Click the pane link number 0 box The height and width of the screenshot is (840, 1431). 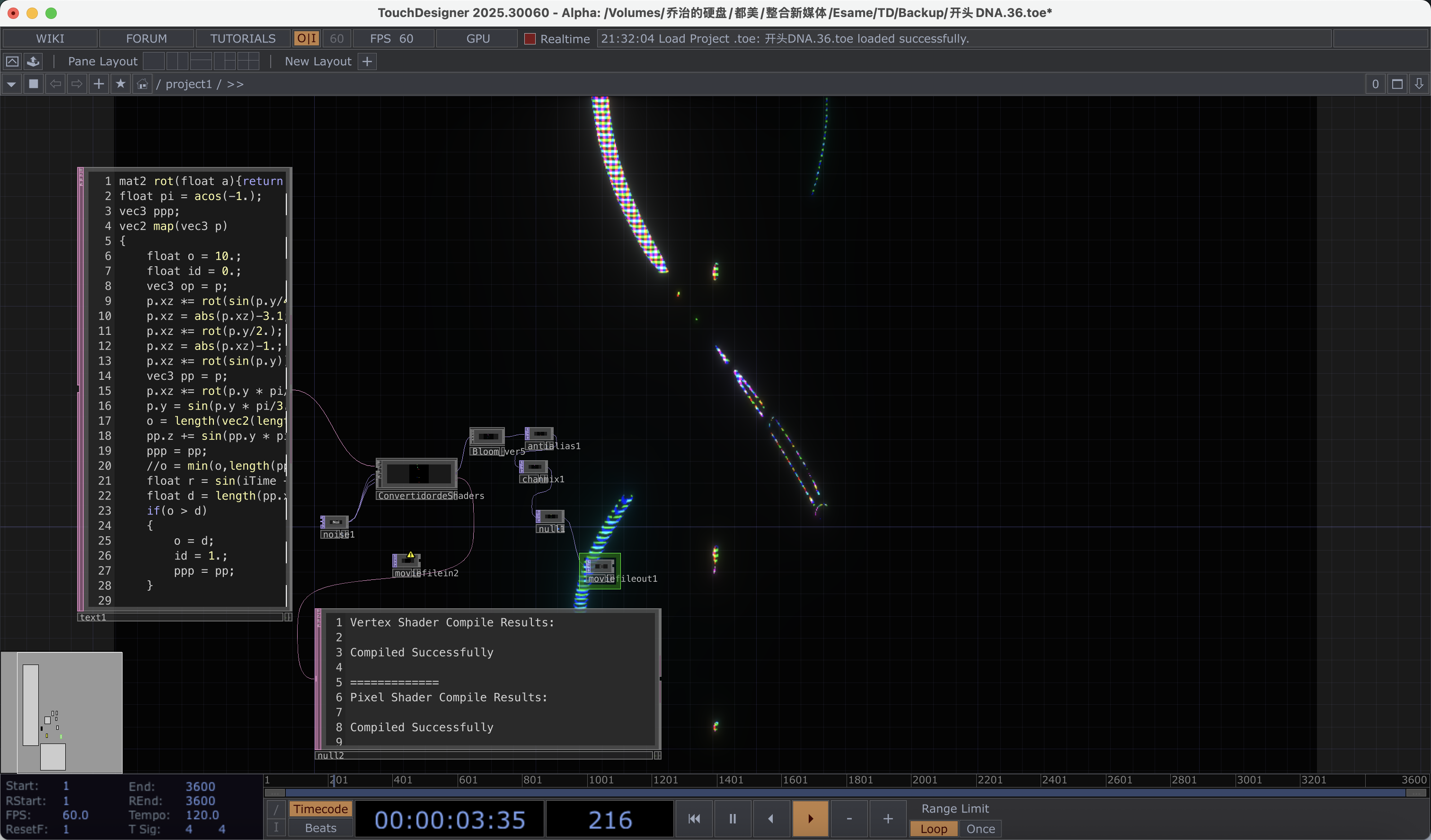coord(1375,84)
